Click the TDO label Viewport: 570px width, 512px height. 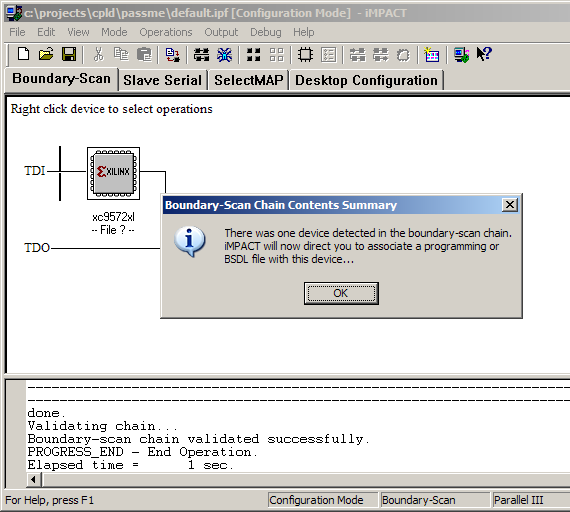[x=37, y=248]
